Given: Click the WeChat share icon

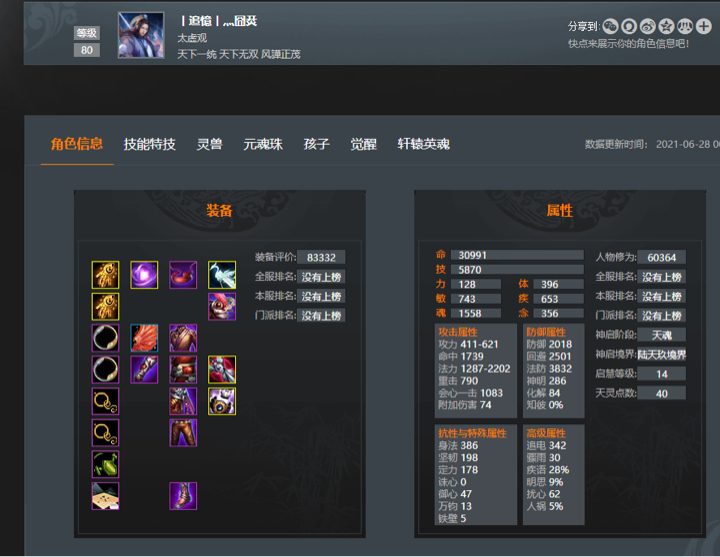Looking at the screenshot, I should coord(610,27).
